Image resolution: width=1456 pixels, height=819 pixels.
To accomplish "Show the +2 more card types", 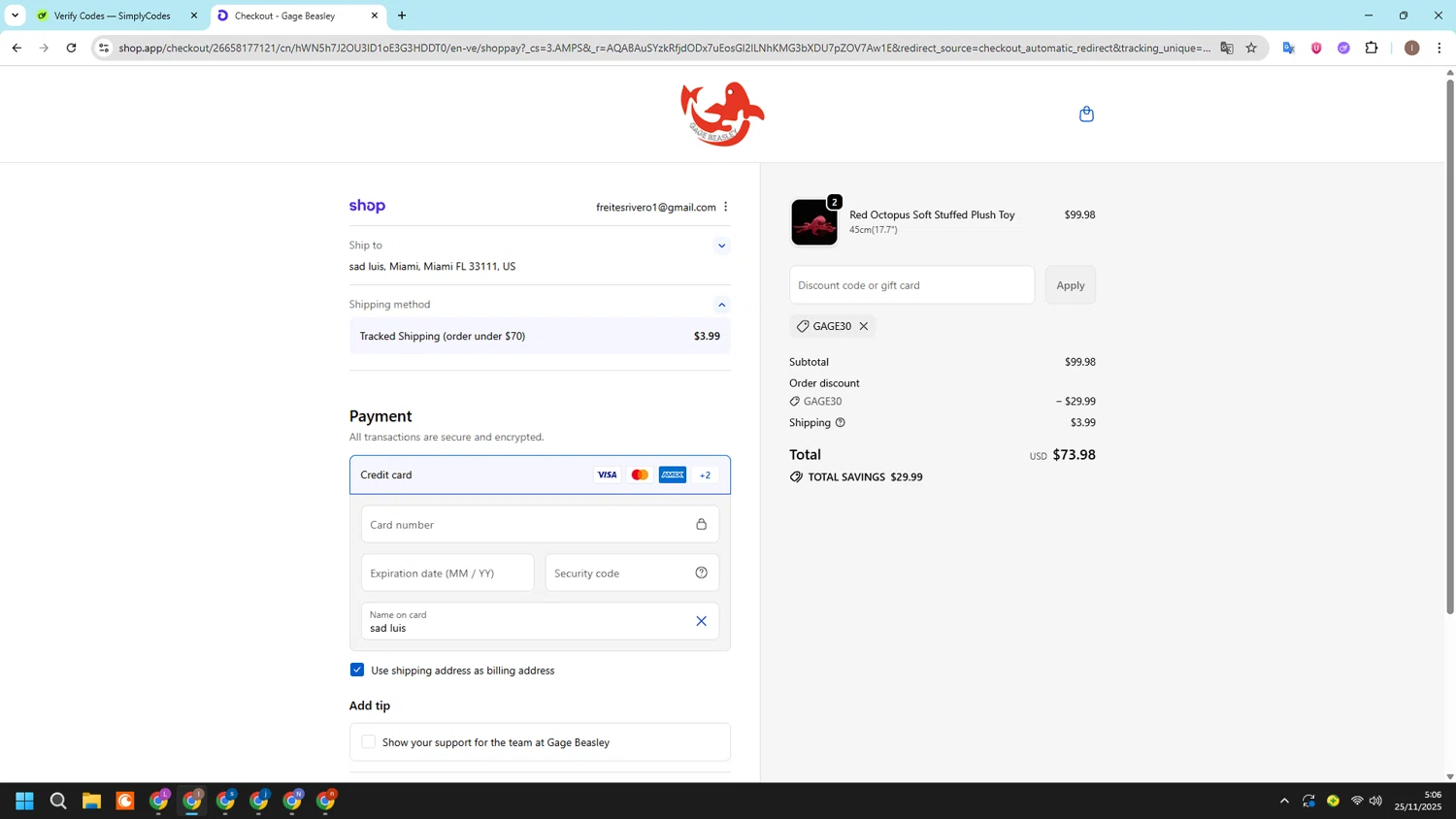I will [x=705, y=475].
